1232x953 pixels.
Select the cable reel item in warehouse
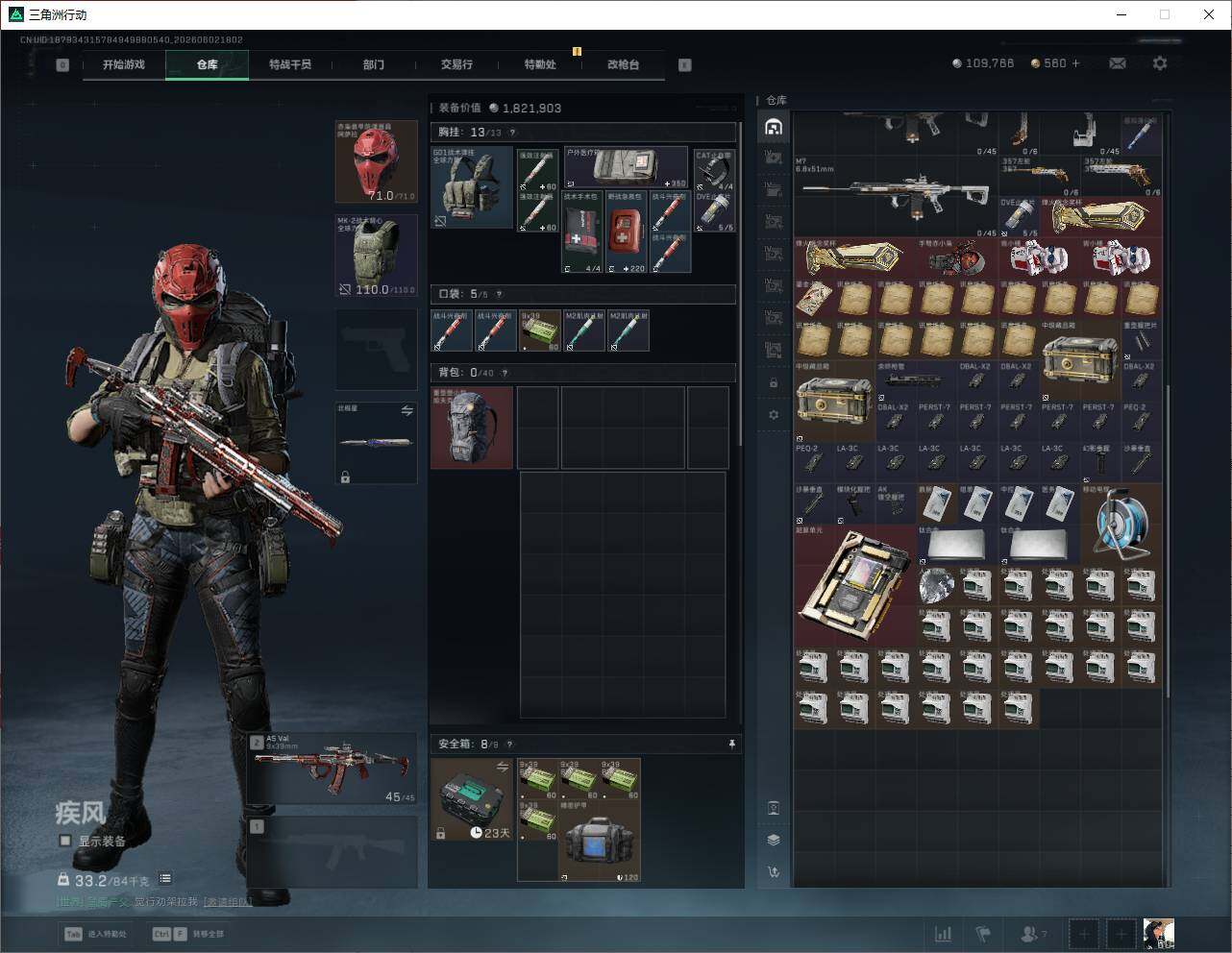(x=1121, y=524)
